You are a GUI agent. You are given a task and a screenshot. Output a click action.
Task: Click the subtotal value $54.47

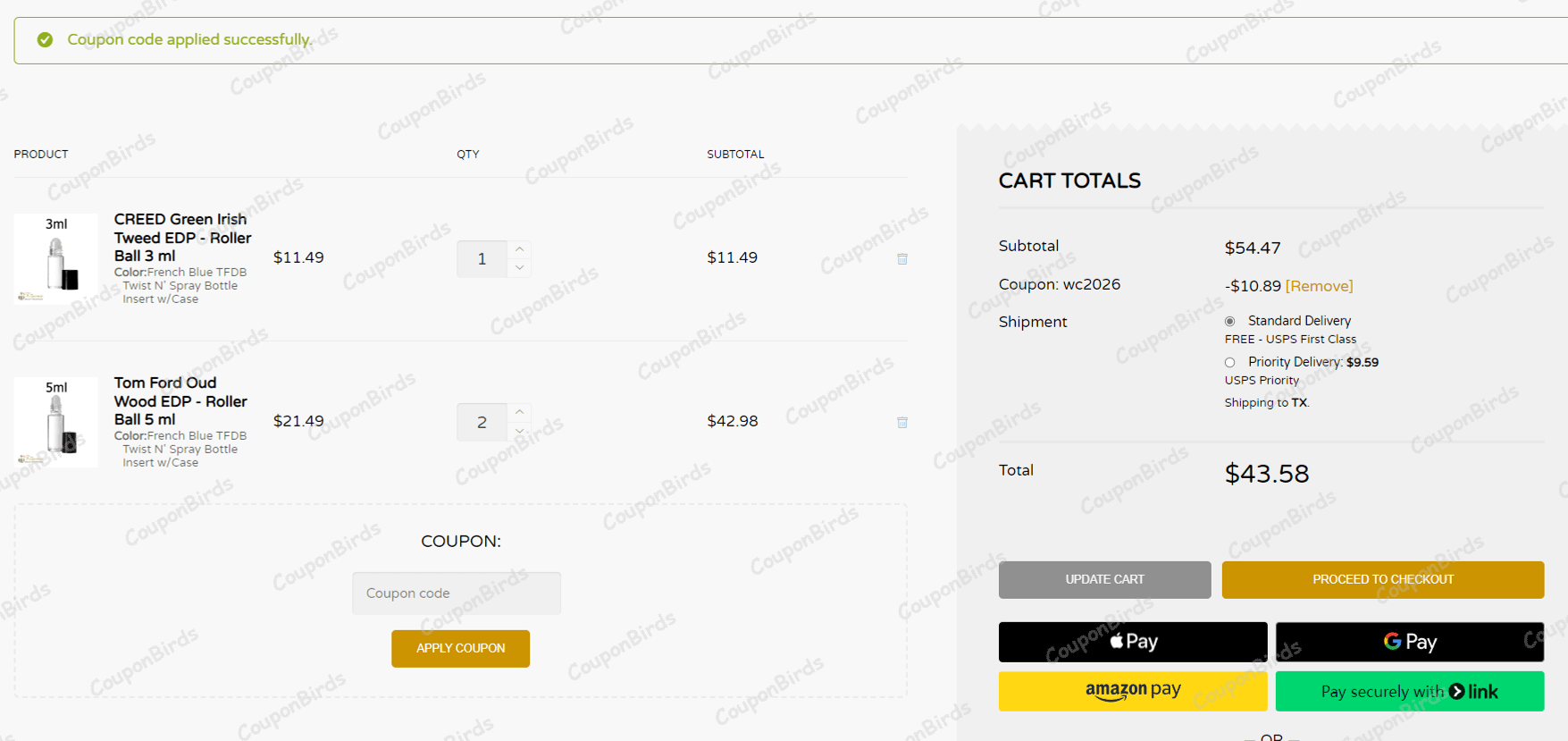pos(1253,248)
